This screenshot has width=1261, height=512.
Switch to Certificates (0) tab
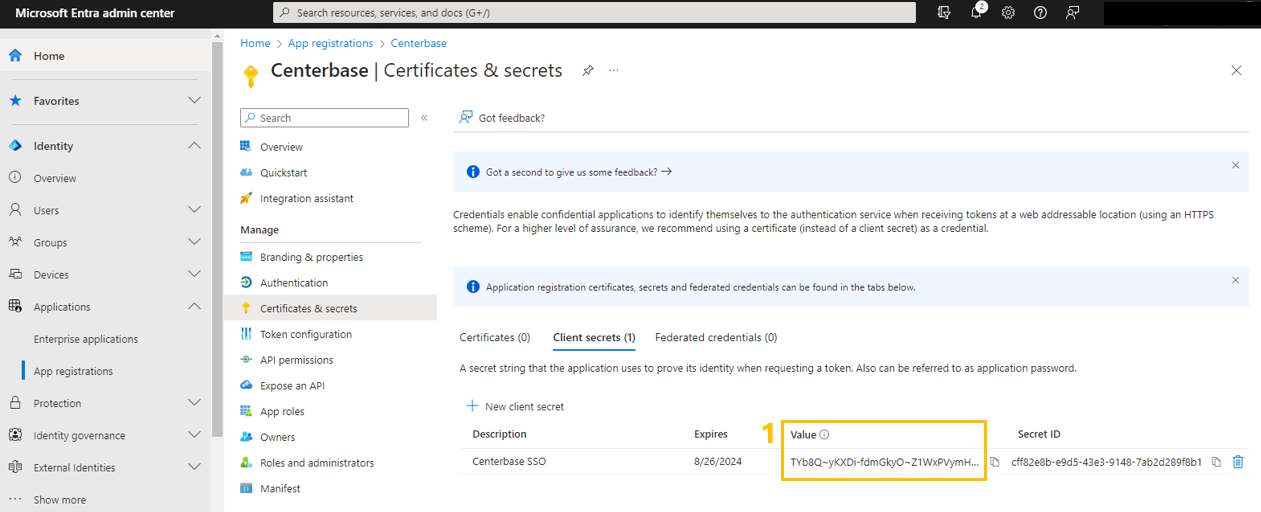(x=495, y=338)
